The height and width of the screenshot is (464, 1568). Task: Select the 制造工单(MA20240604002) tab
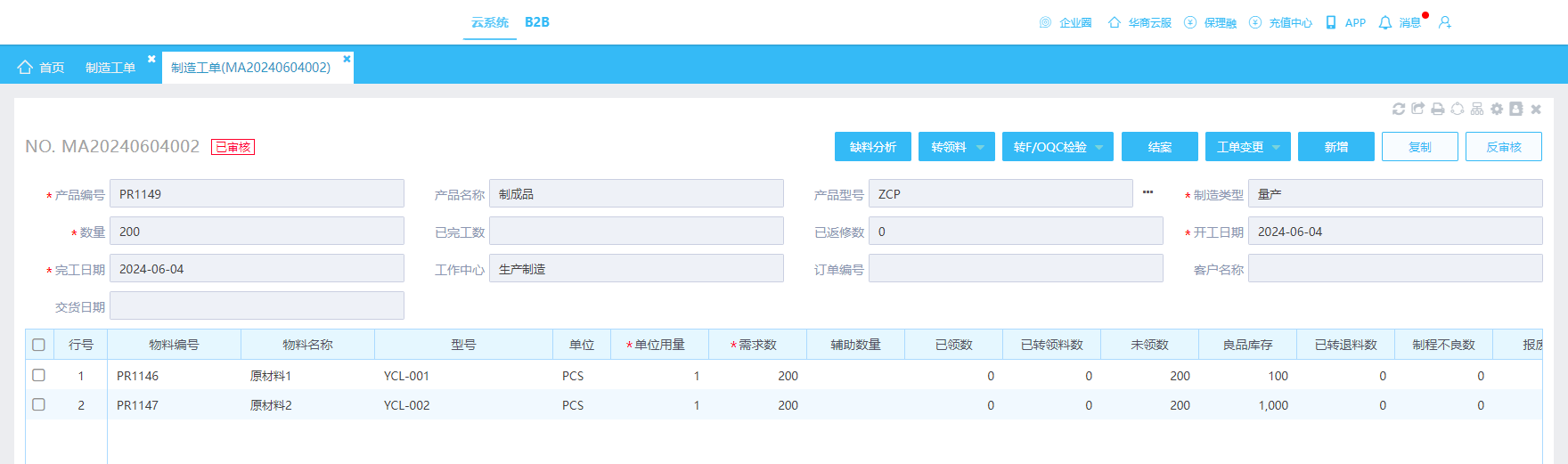tap(250, 68)
